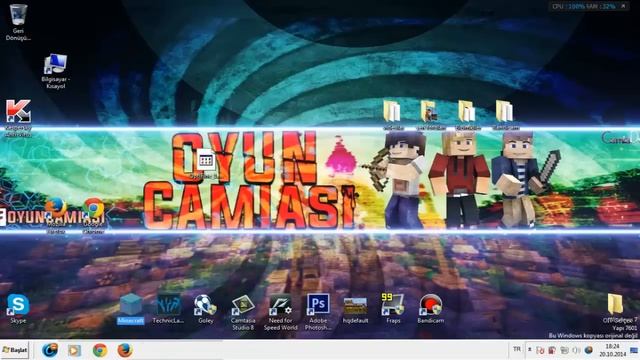Open the Recycle Bin (Geri Dönüşüm) icon
Screen dimensions: 640x360
coord(18,21)
